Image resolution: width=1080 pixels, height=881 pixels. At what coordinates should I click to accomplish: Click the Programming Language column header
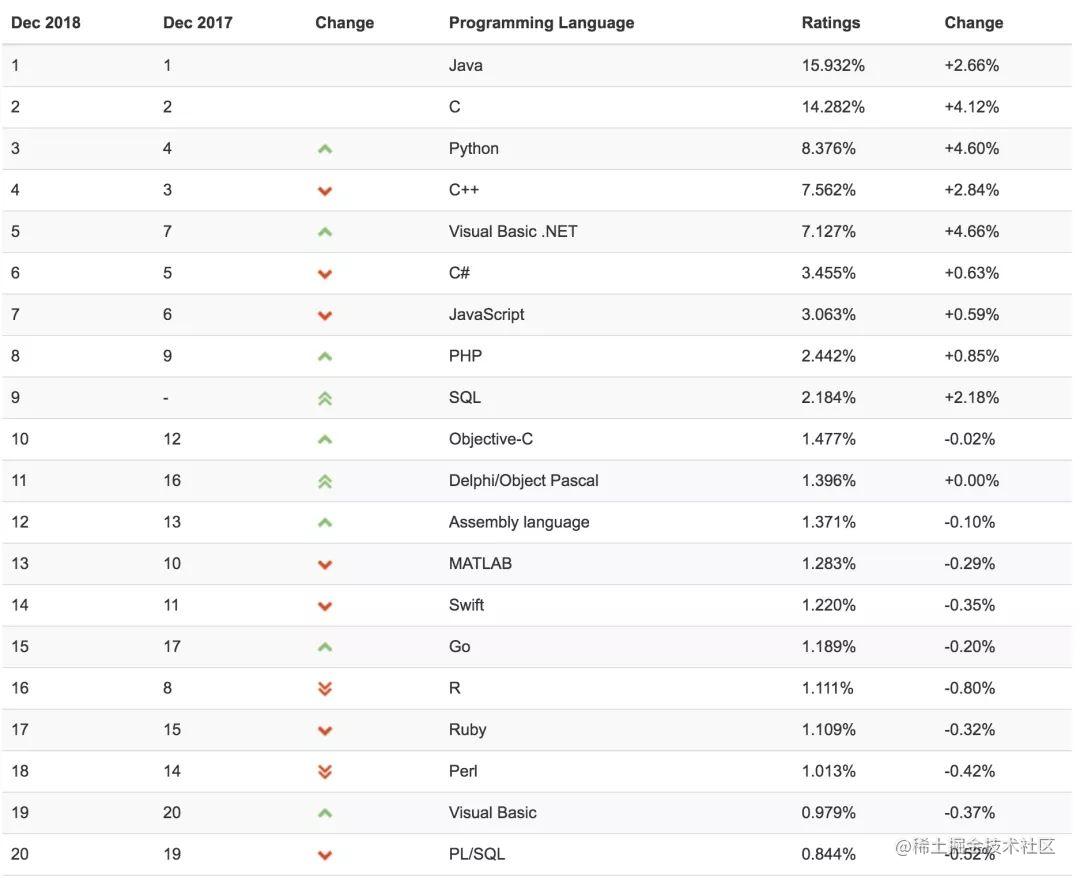(x=541, y=23)
